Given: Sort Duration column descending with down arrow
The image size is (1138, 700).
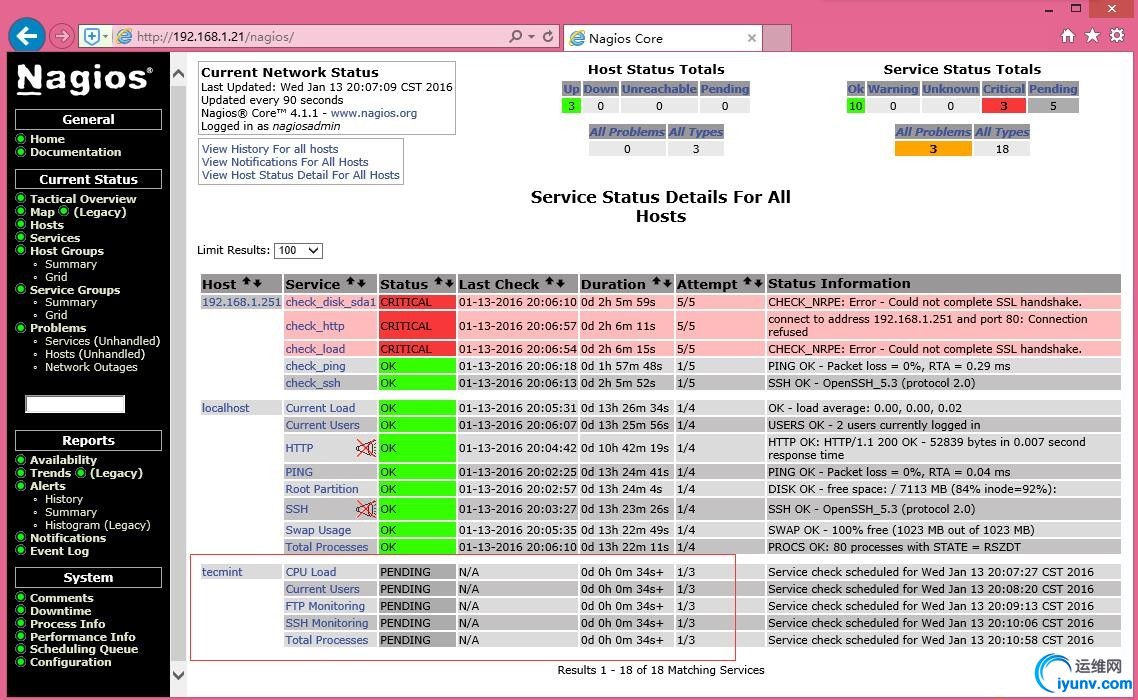Looking at the screenshot, I should pyautogui.click(x=666, y=282).
